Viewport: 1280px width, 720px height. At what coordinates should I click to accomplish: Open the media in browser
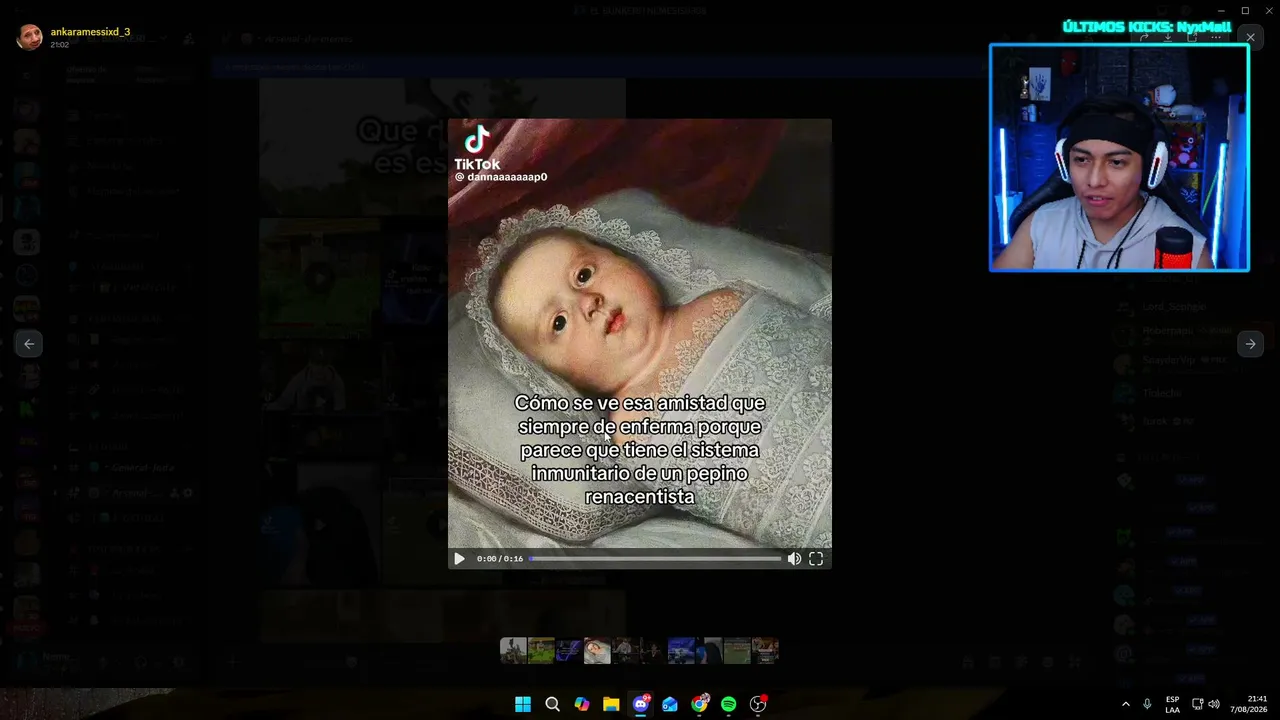point(1192,38)
